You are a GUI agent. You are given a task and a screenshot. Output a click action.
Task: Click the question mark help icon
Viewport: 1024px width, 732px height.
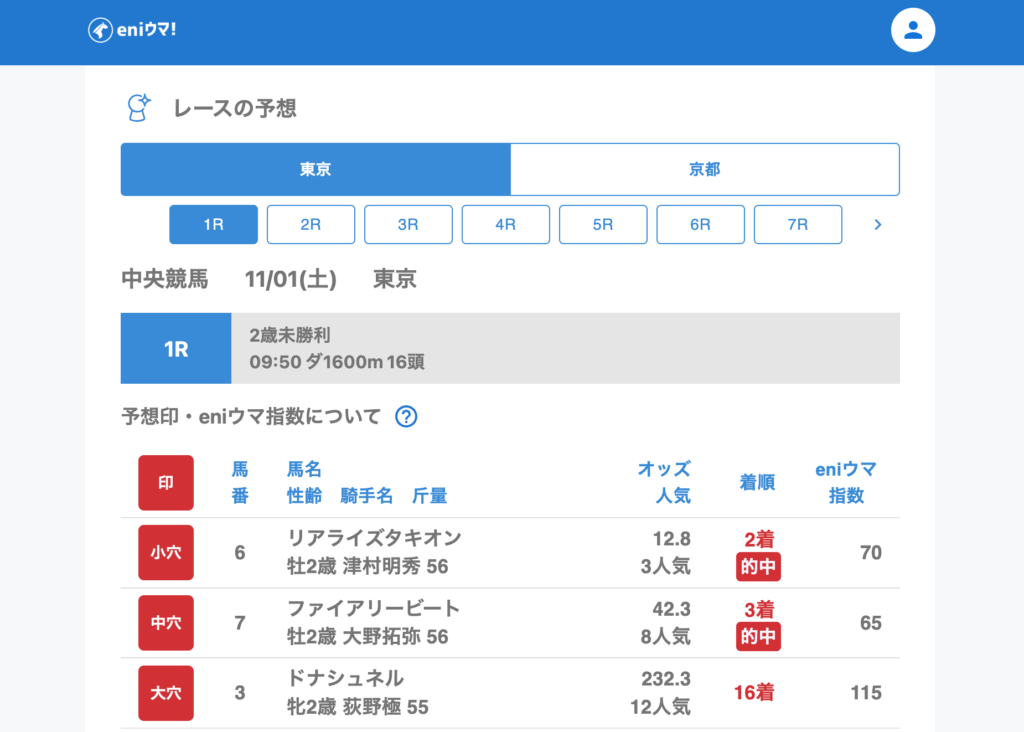tap(406, 417)
